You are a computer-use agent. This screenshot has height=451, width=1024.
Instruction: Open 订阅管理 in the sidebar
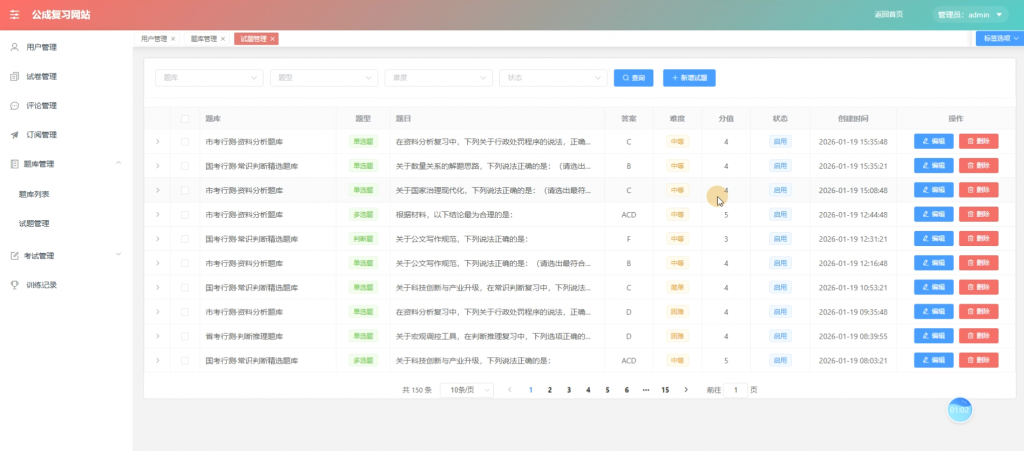[41, 134]
